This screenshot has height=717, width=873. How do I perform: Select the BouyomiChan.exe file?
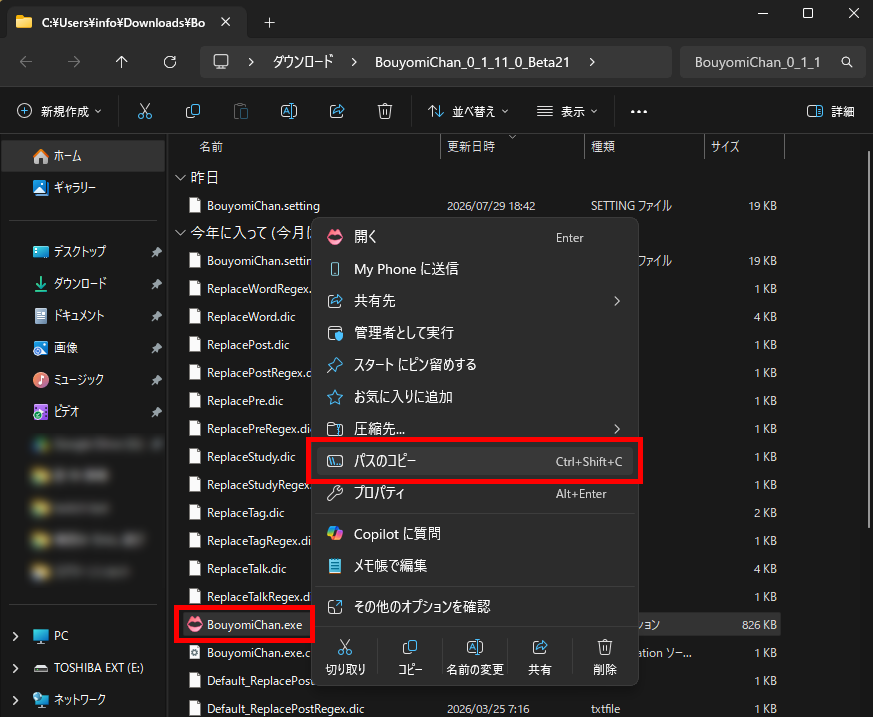click(x=254, y=625)
